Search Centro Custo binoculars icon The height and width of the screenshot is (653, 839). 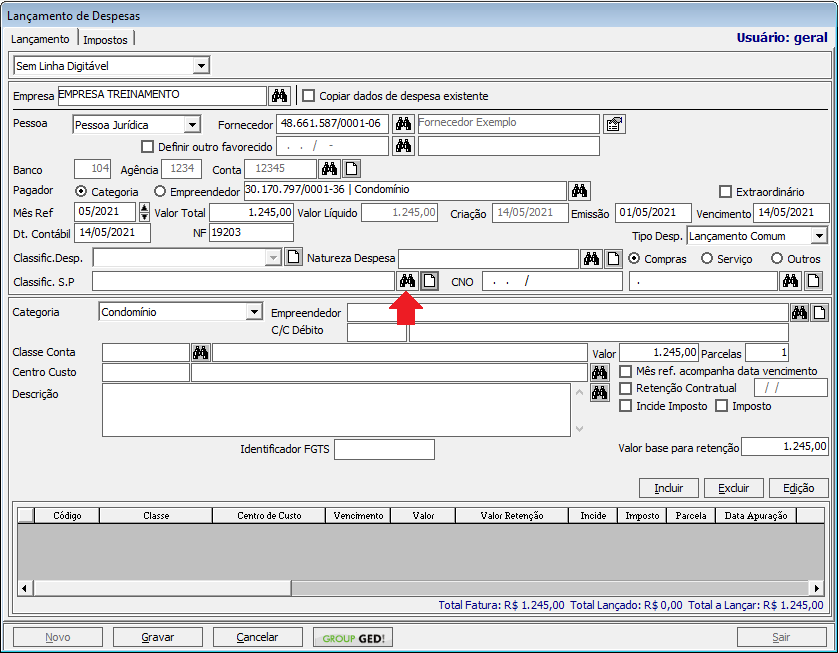(x=599, y=372)
